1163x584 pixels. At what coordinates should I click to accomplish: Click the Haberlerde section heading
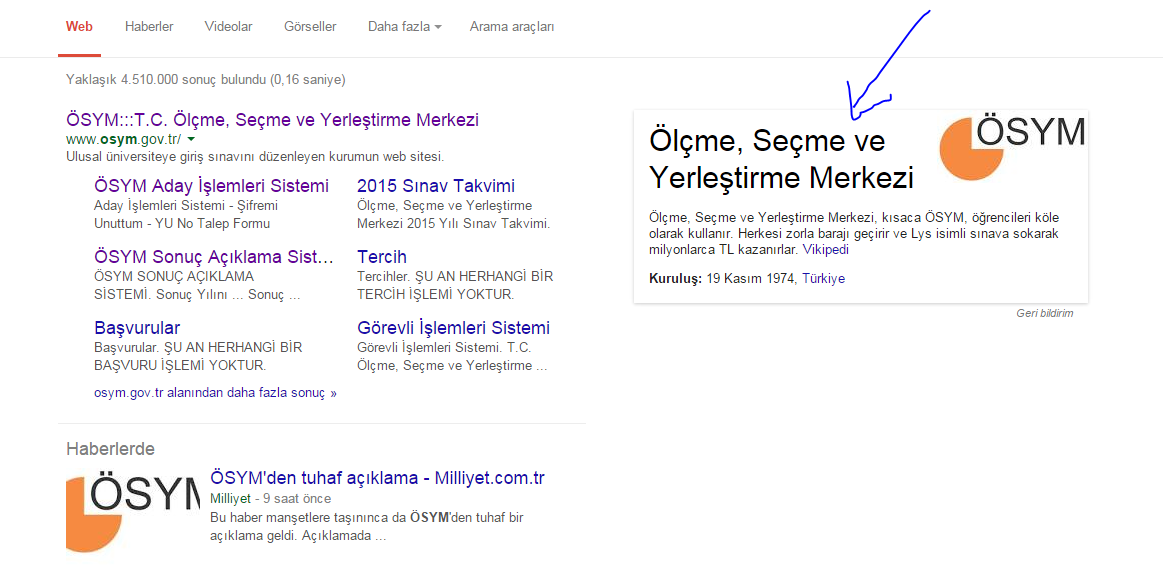[111, 449]
